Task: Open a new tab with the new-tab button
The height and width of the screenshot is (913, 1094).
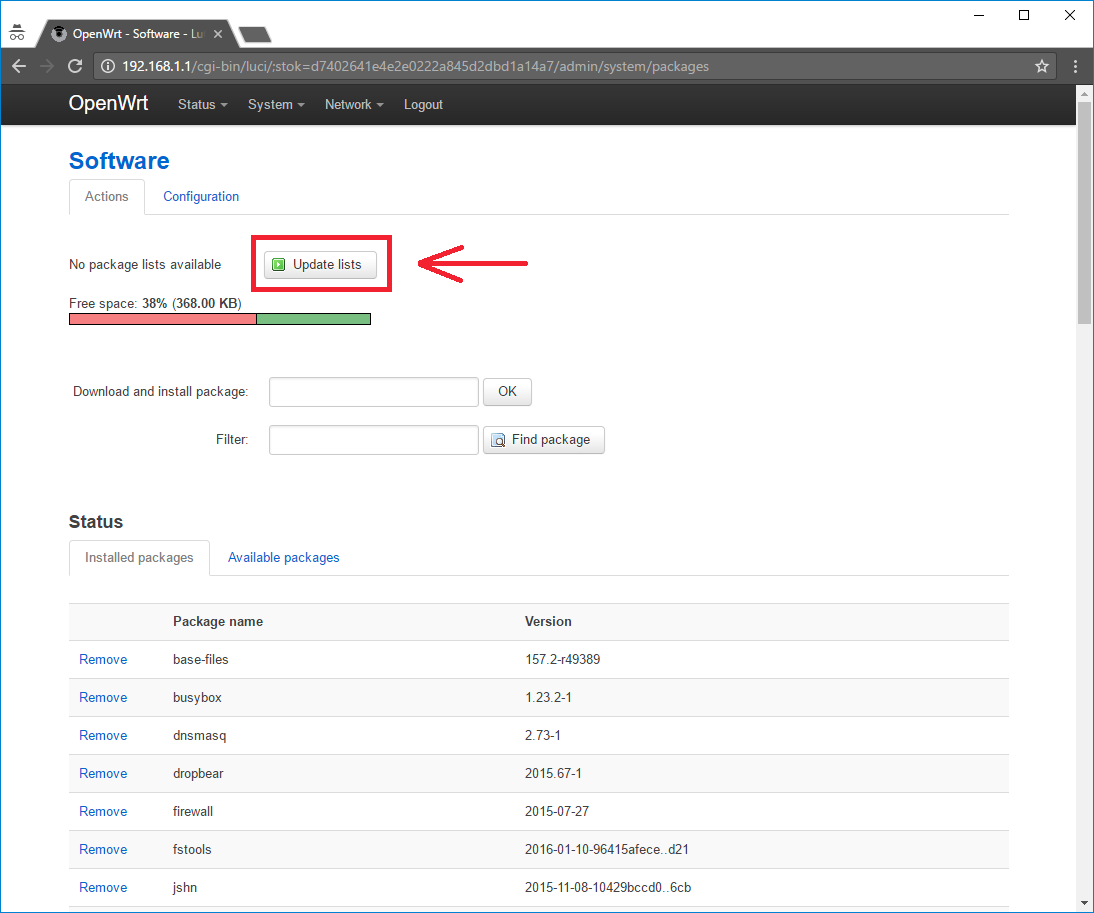Action: click(x=255, y=34)
